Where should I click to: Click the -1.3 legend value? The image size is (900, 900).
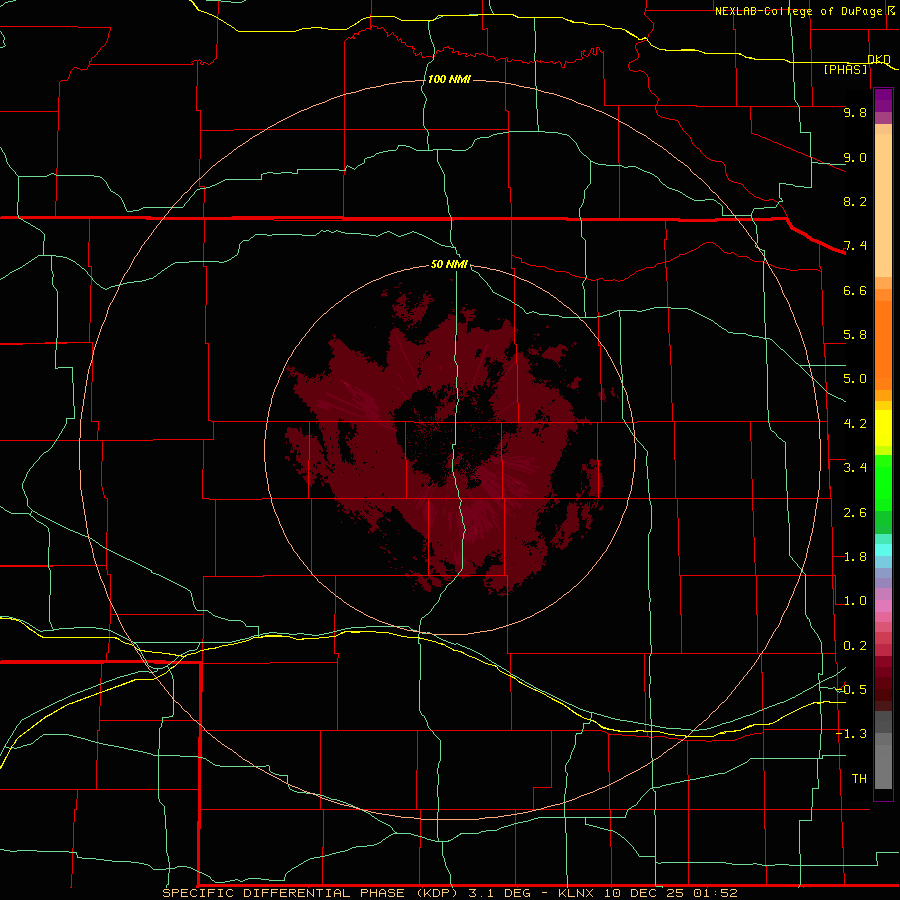tap(851, 734)
